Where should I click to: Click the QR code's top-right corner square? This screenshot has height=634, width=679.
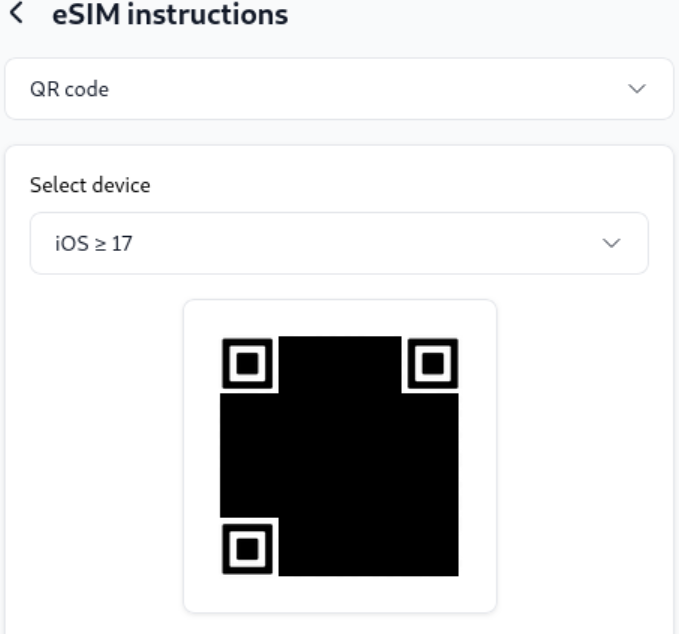pos(431,364)
